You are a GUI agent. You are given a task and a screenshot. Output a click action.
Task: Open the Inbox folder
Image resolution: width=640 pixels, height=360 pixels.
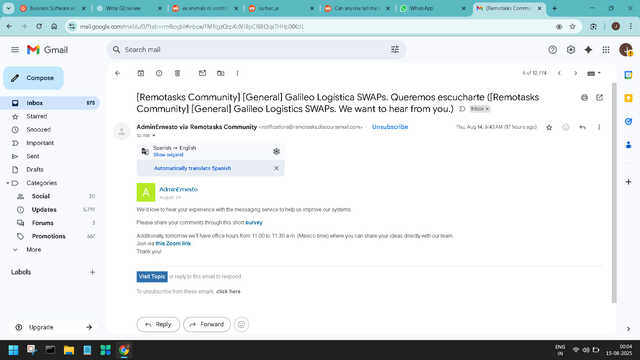[x=50, y=103]
